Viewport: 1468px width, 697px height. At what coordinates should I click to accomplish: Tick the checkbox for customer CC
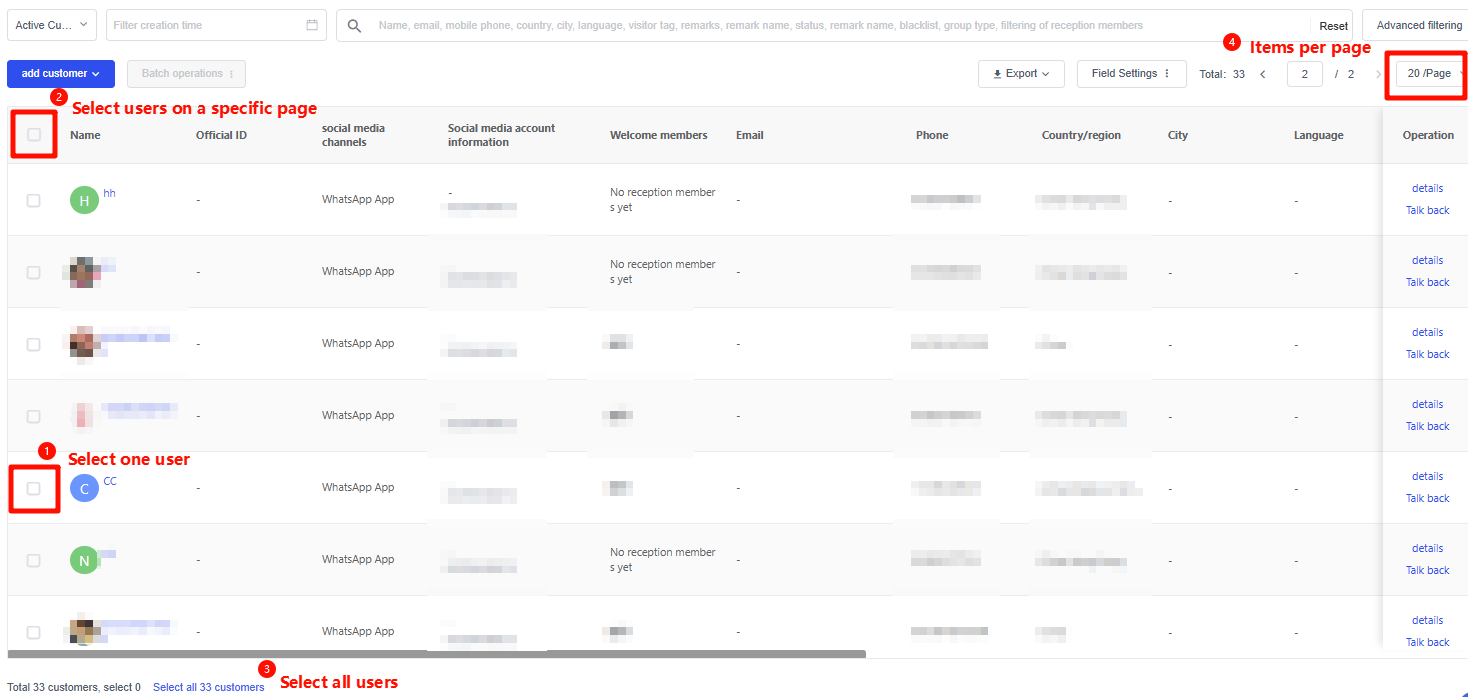click(34, 488)
